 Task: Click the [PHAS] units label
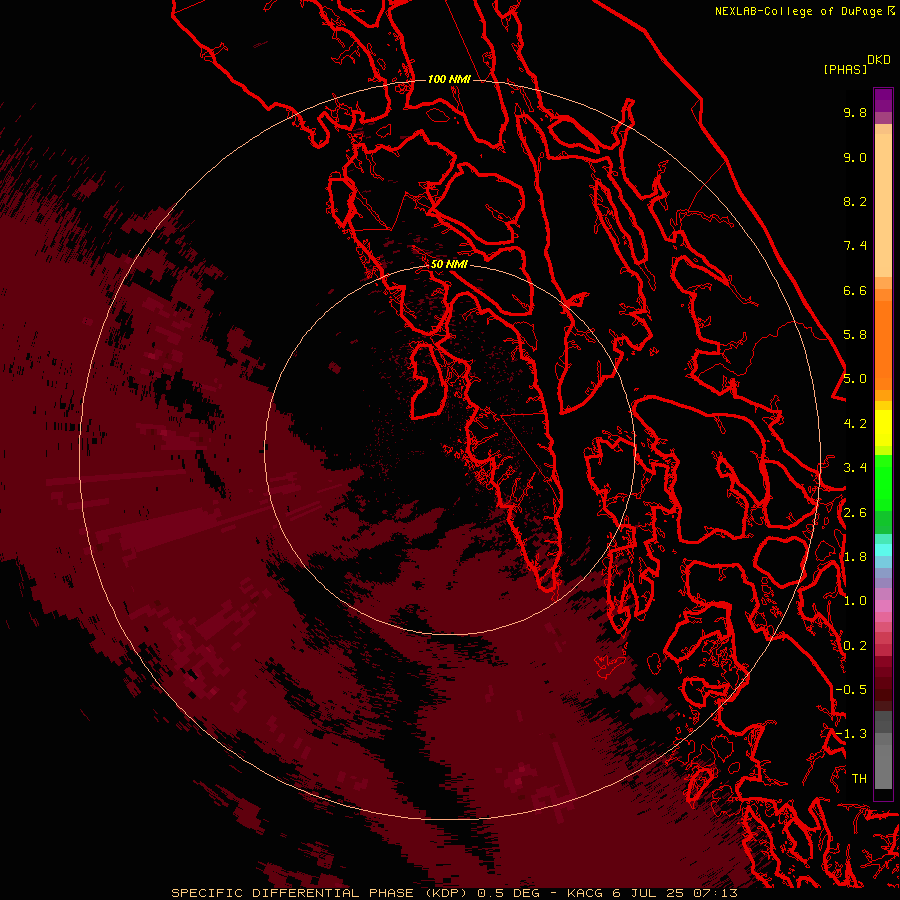(845, 69)
